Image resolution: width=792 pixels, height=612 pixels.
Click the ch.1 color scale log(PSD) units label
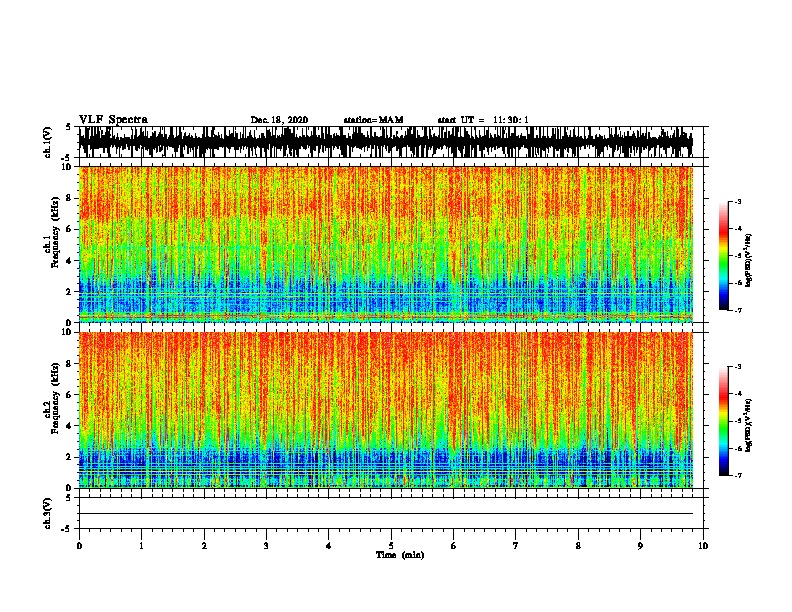749,261
